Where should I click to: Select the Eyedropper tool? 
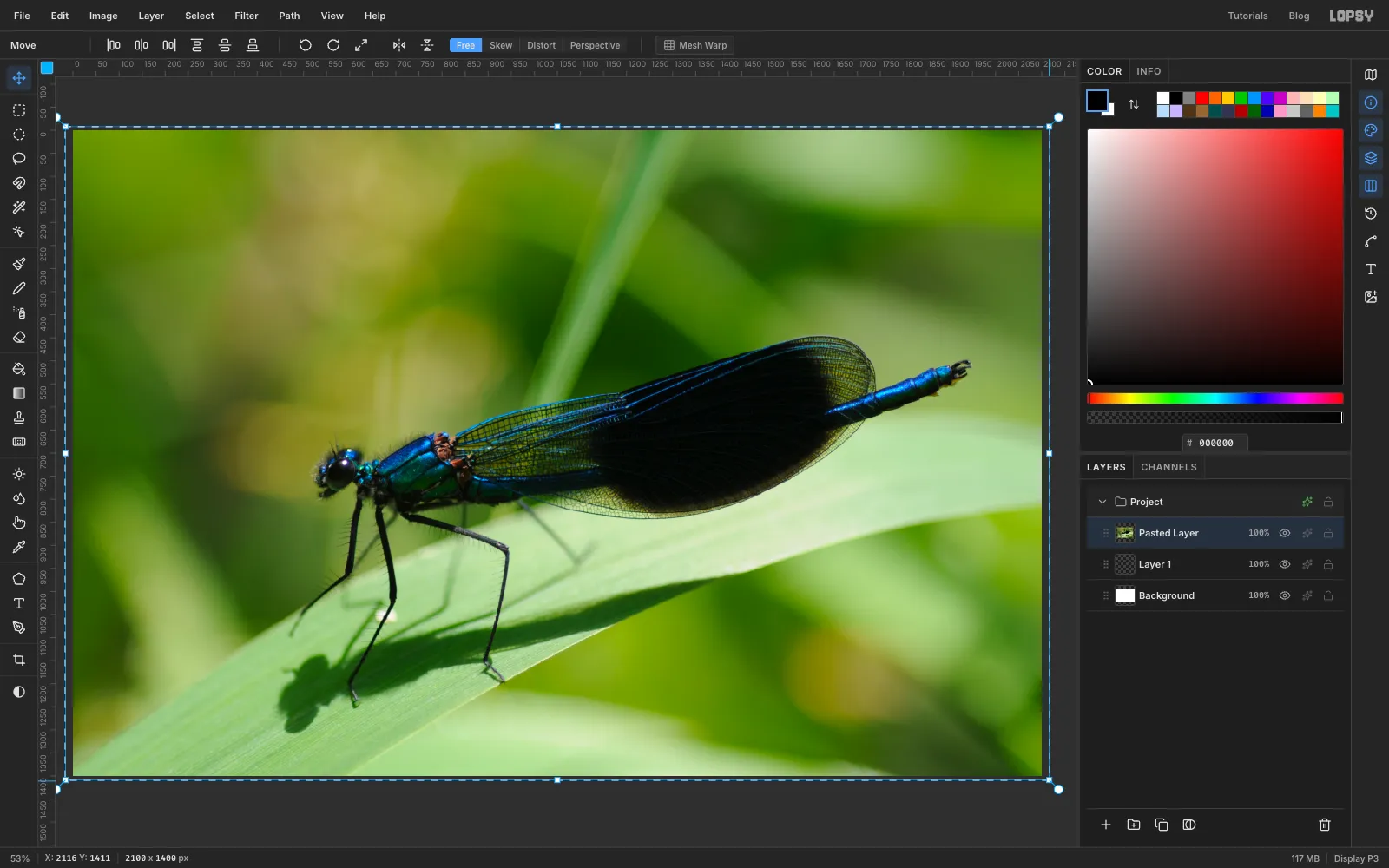[x=19, y=548]
